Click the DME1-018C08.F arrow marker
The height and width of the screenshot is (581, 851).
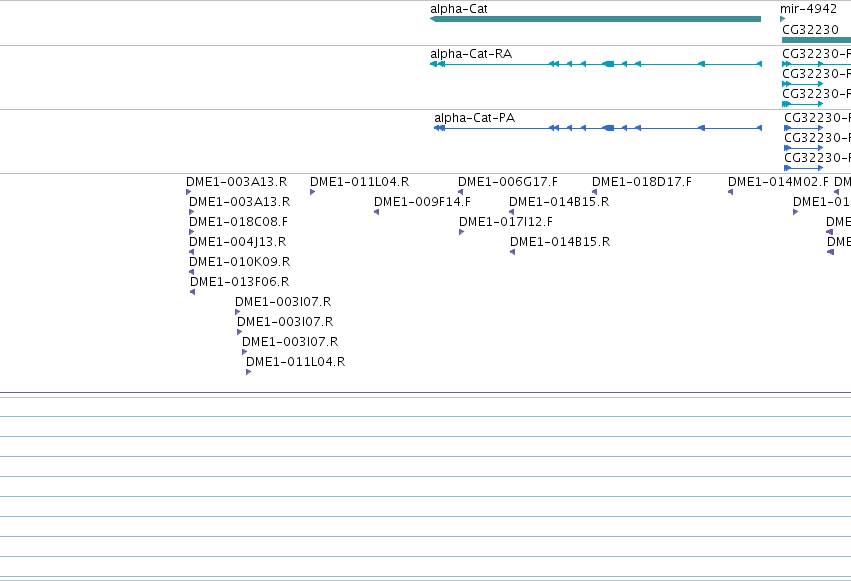[x=191, y=232]
